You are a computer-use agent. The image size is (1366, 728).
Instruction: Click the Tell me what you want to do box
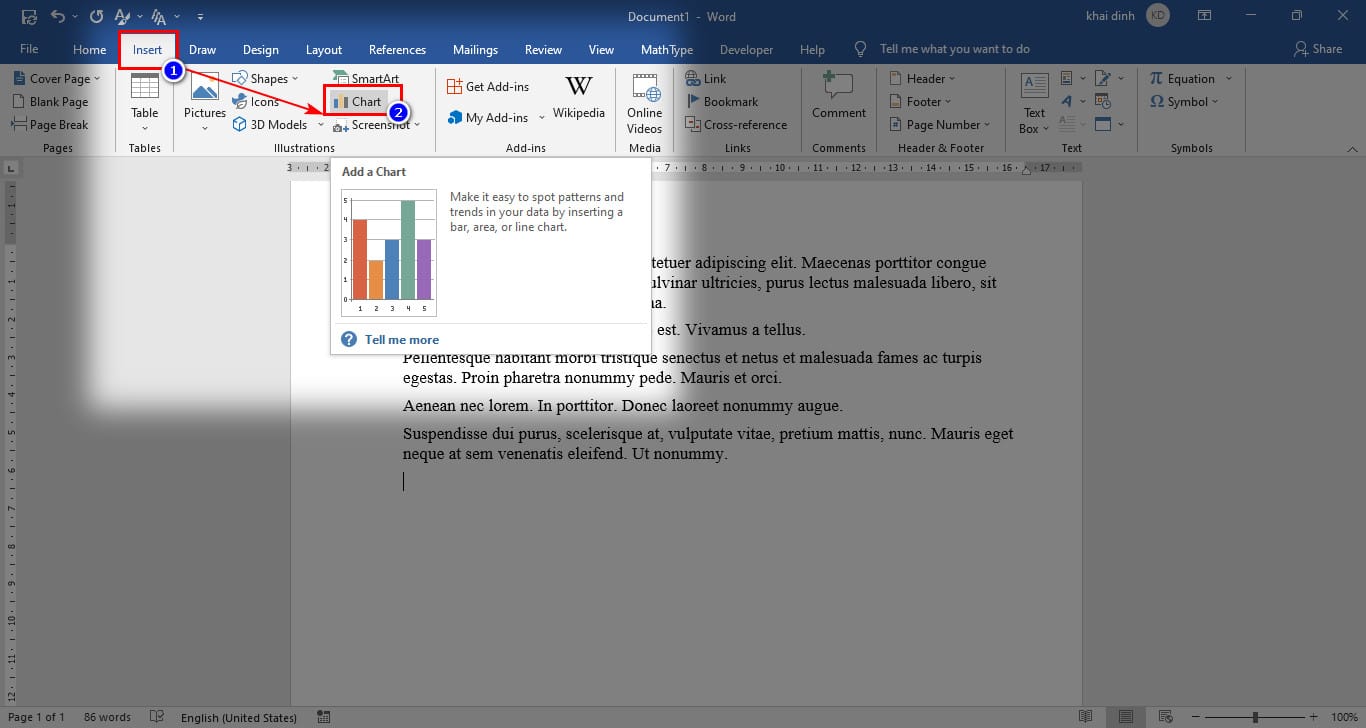coord(954,49)
